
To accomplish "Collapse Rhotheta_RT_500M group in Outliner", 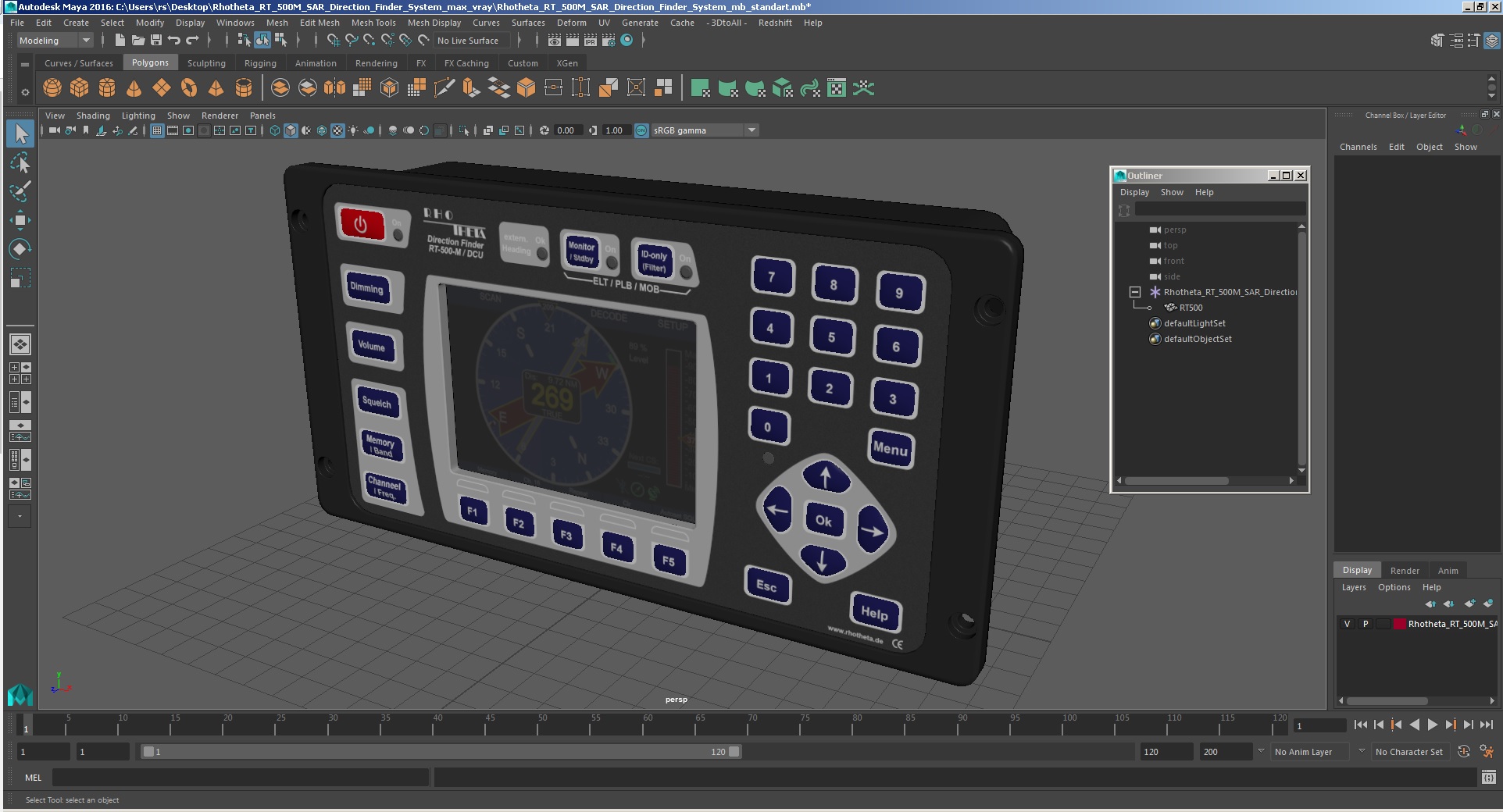I will tap(1135, 292).
